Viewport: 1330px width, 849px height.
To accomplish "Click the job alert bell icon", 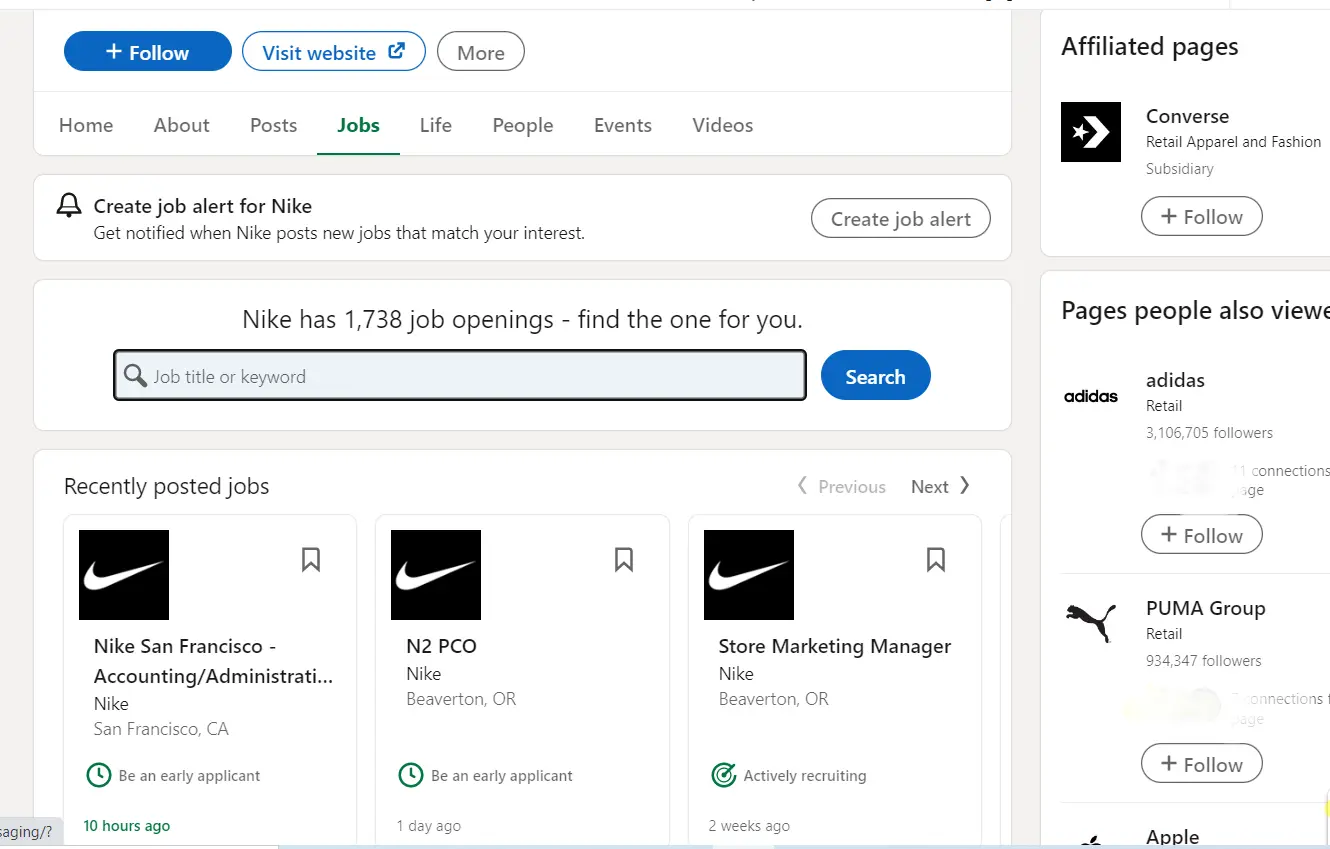I will pyautogui.click(x=68, y=206).
